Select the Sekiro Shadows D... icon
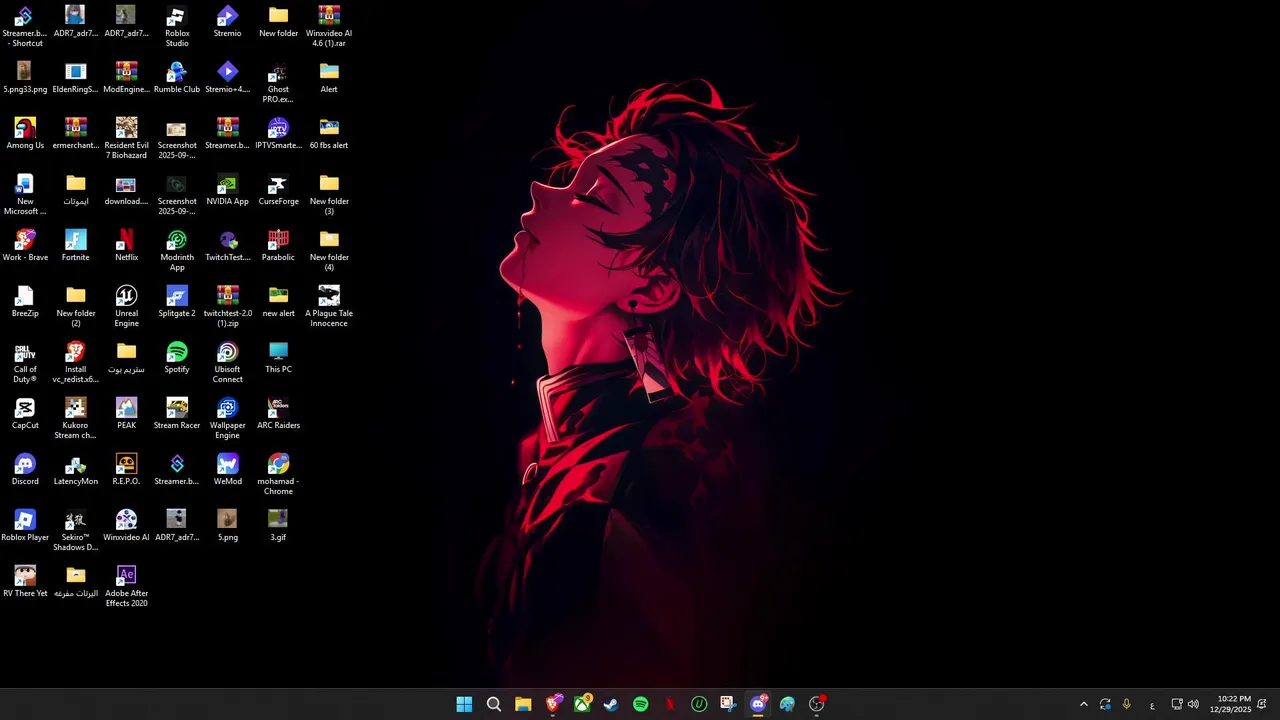This screenshot has width=1280, height=720. click(76, 530)
